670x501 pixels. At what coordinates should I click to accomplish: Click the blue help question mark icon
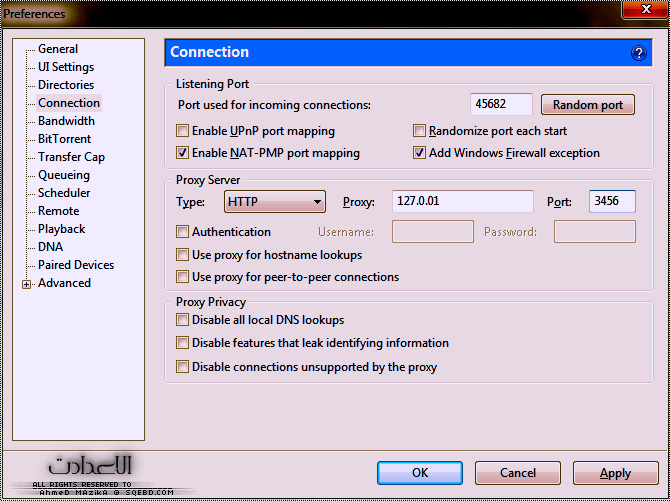(x=639, y=53)
